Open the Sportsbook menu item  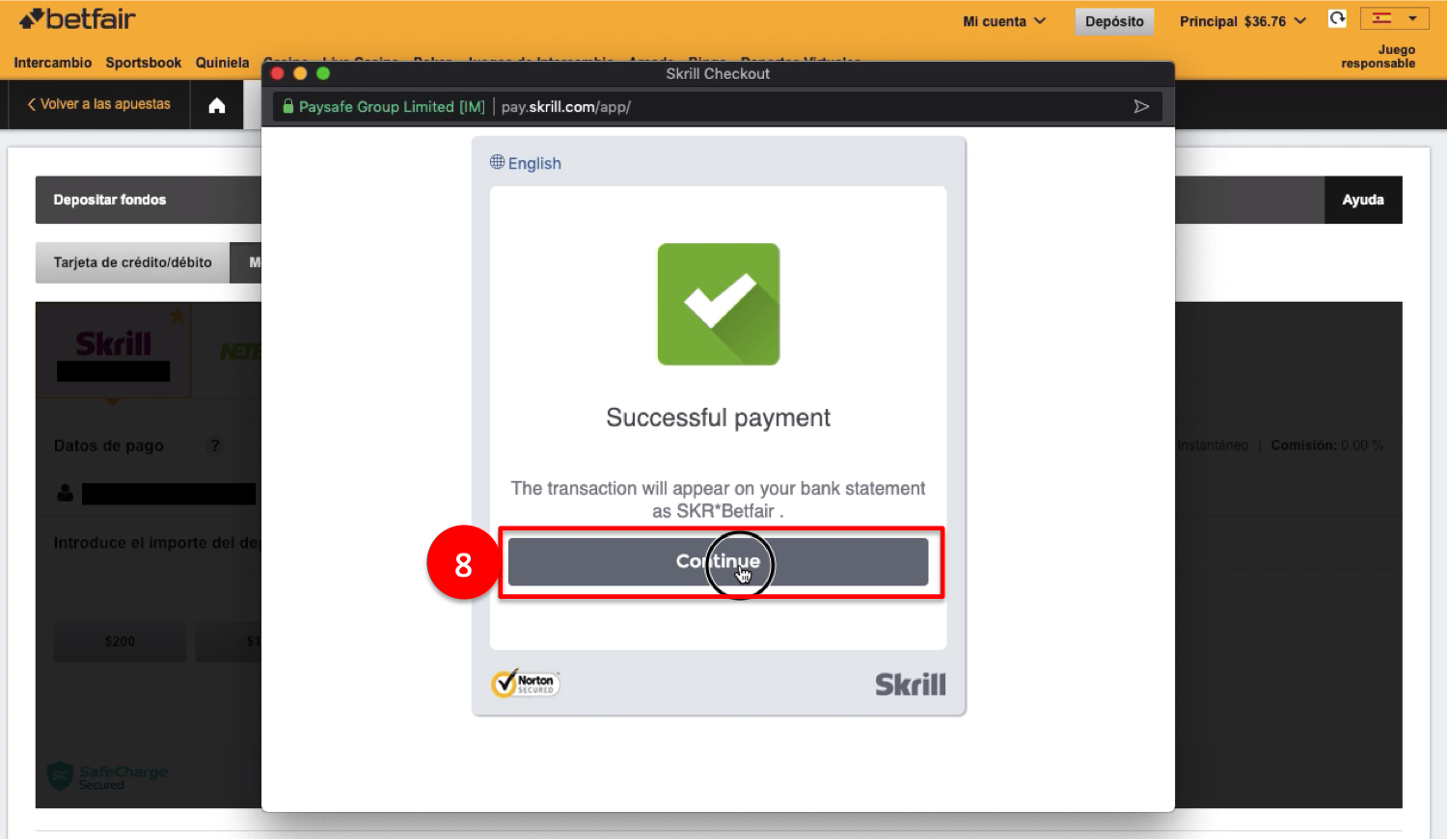(x=144, y=63)
